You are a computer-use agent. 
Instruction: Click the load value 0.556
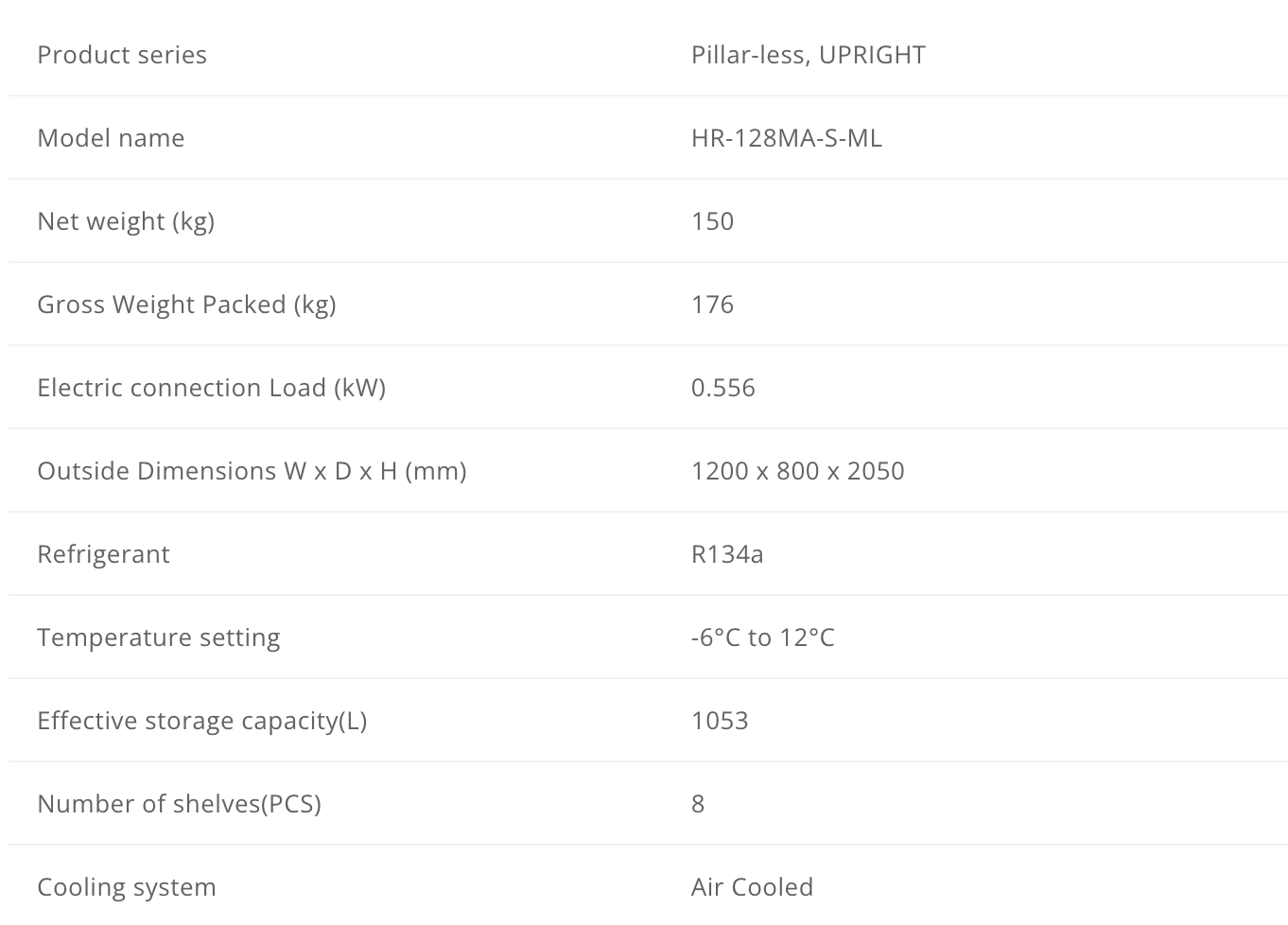pyautogui.click(x=722, y=388)
